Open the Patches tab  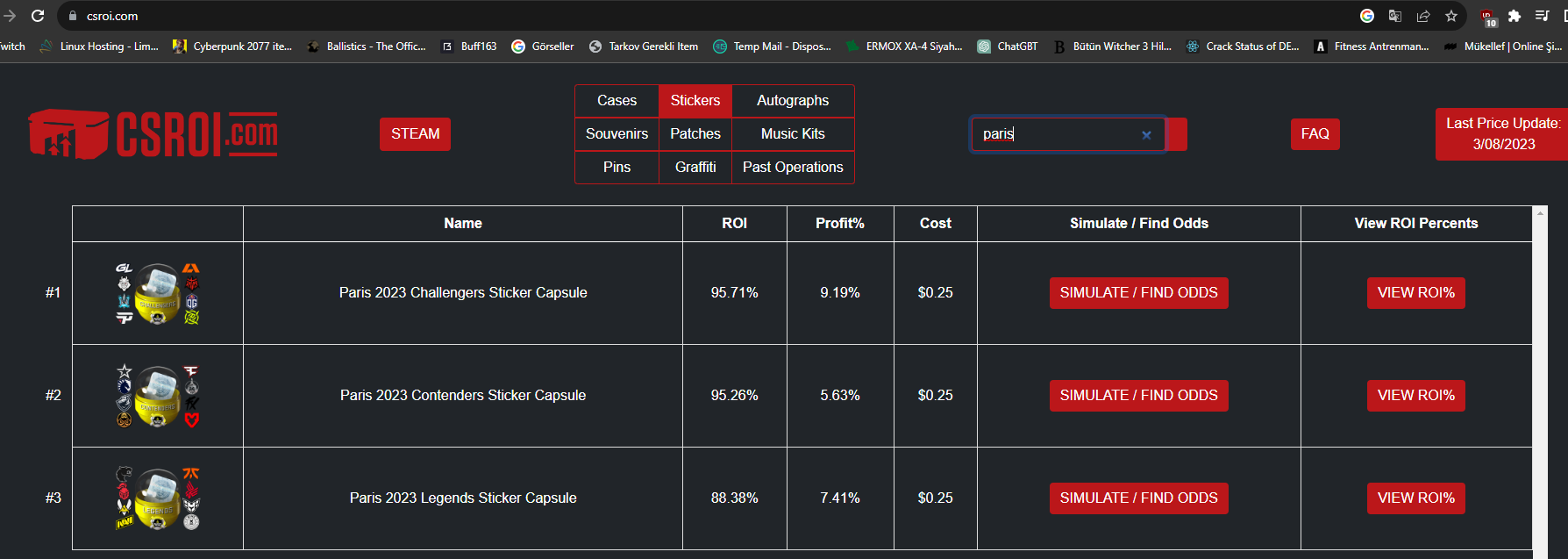click(695, 134)
